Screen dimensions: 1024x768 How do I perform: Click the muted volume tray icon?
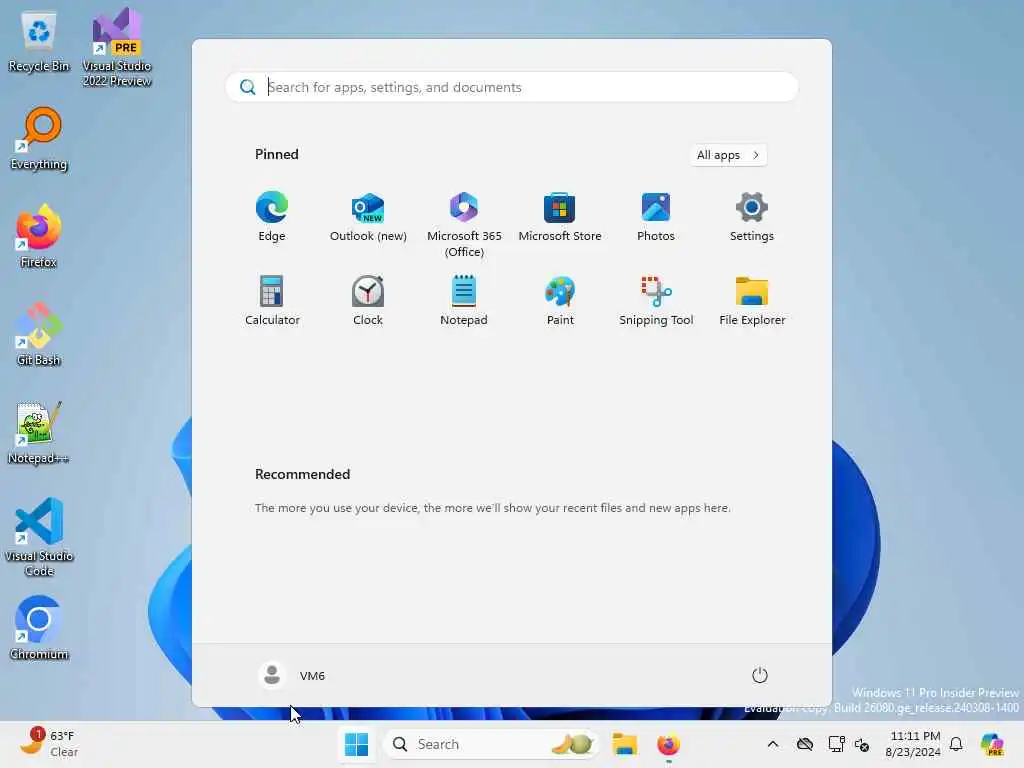click(x=862, y=744)
